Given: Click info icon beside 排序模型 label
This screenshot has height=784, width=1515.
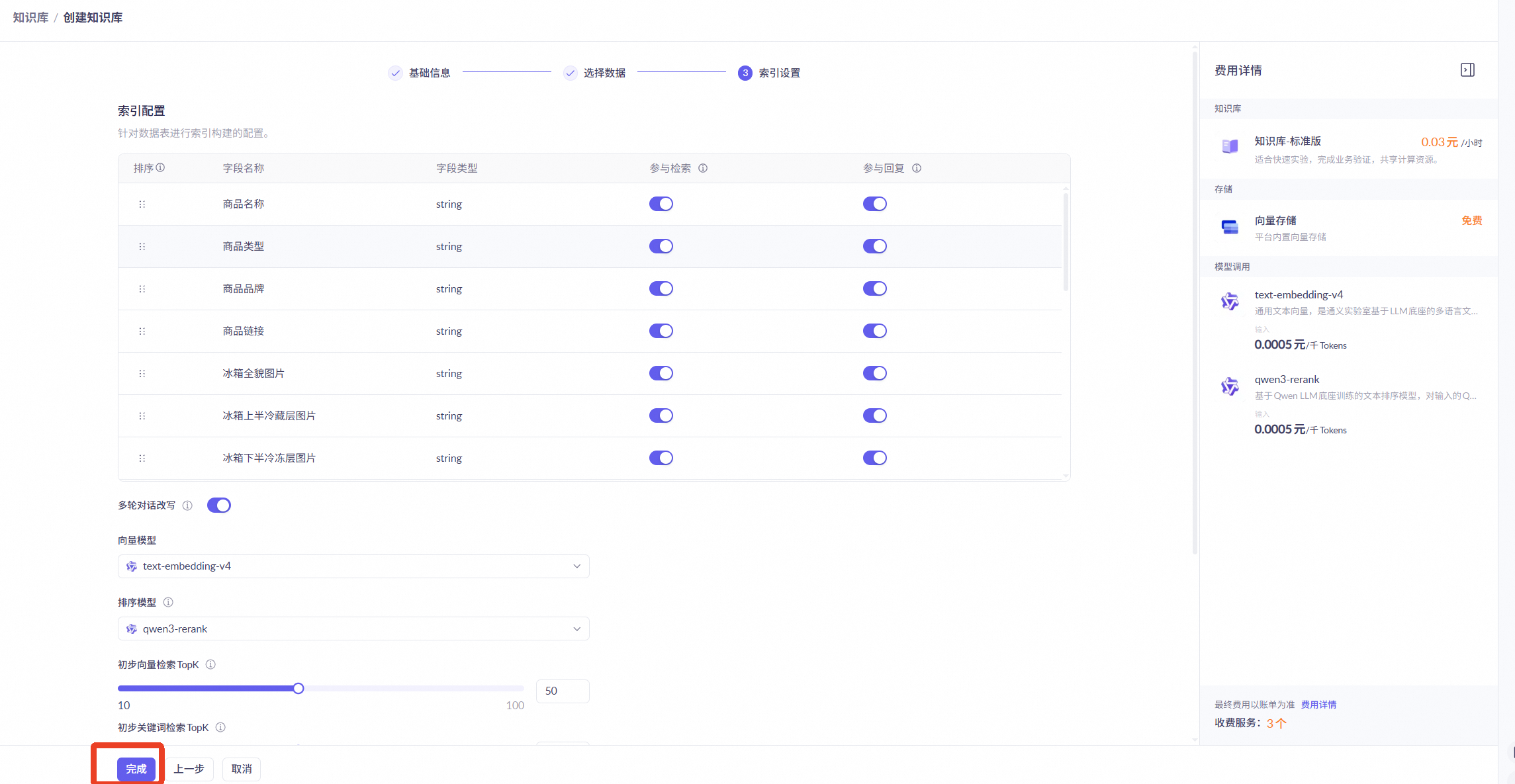Looking at the screenshot, I should (x=168, y=602).
